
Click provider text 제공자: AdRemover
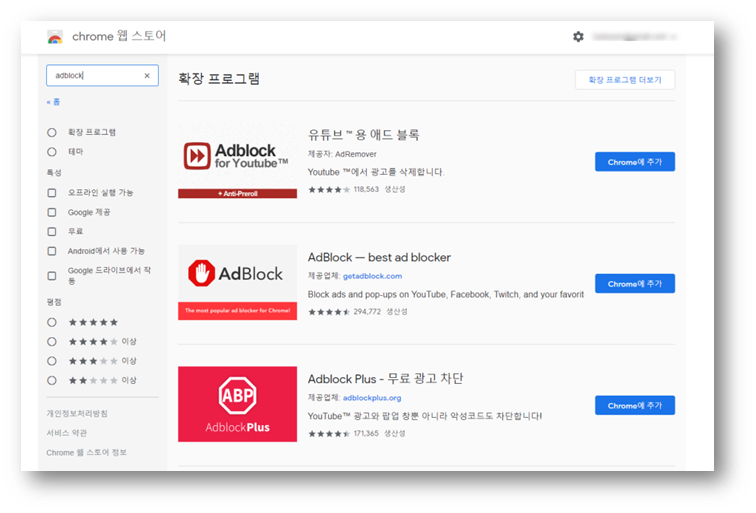(x=342, y=154)
